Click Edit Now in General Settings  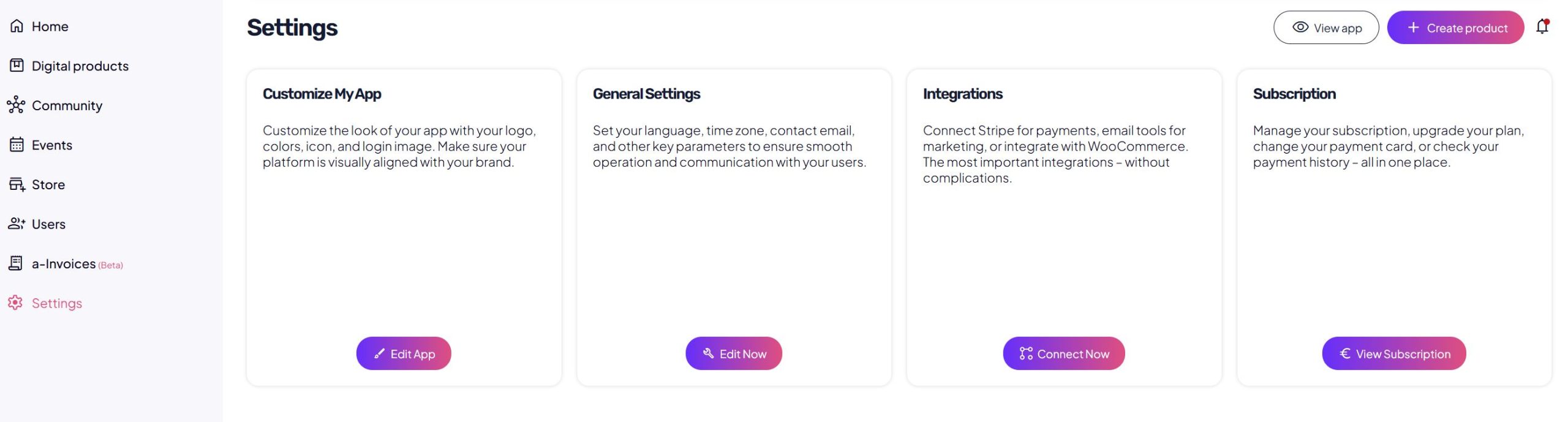[734, 353]
